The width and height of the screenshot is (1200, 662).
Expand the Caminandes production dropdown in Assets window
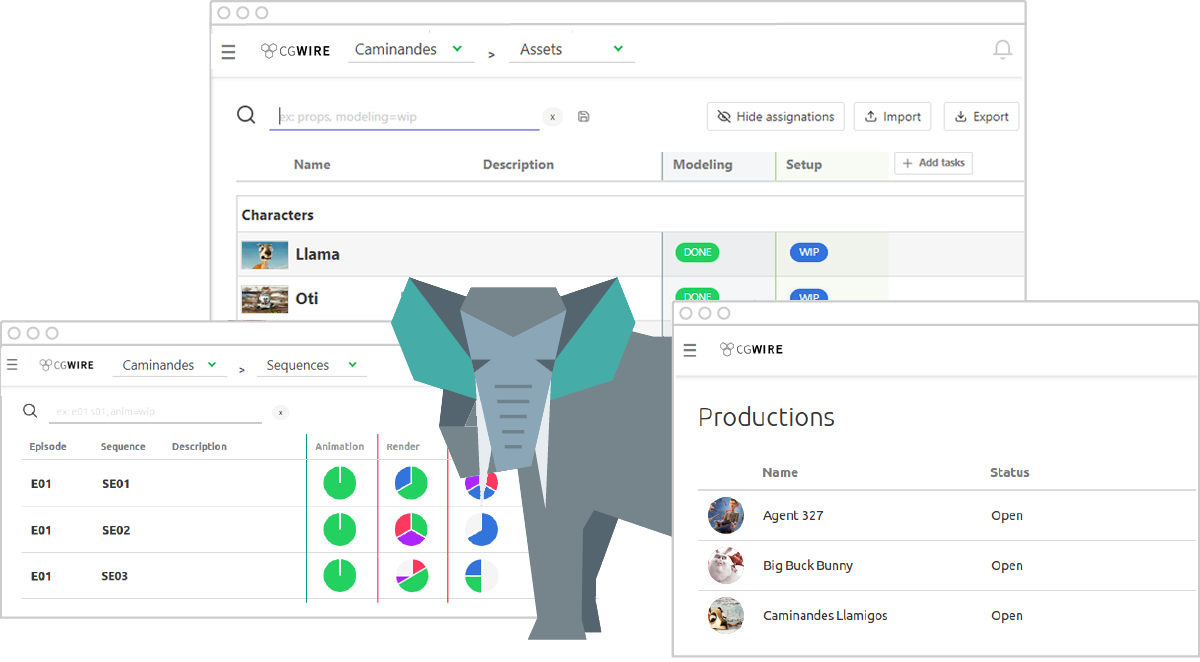408,49
